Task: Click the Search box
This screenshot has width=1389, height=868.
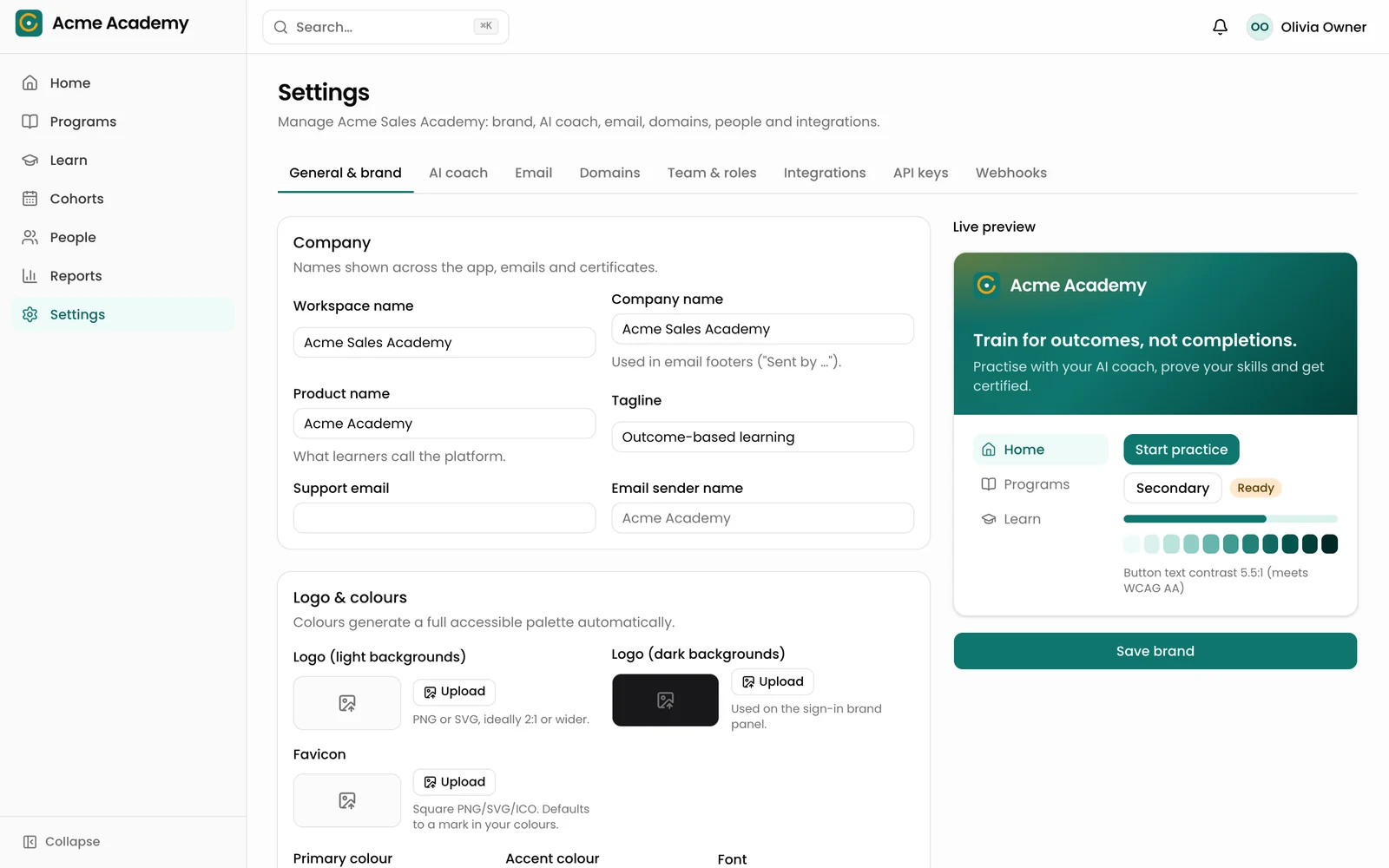Action: (385, 27)
